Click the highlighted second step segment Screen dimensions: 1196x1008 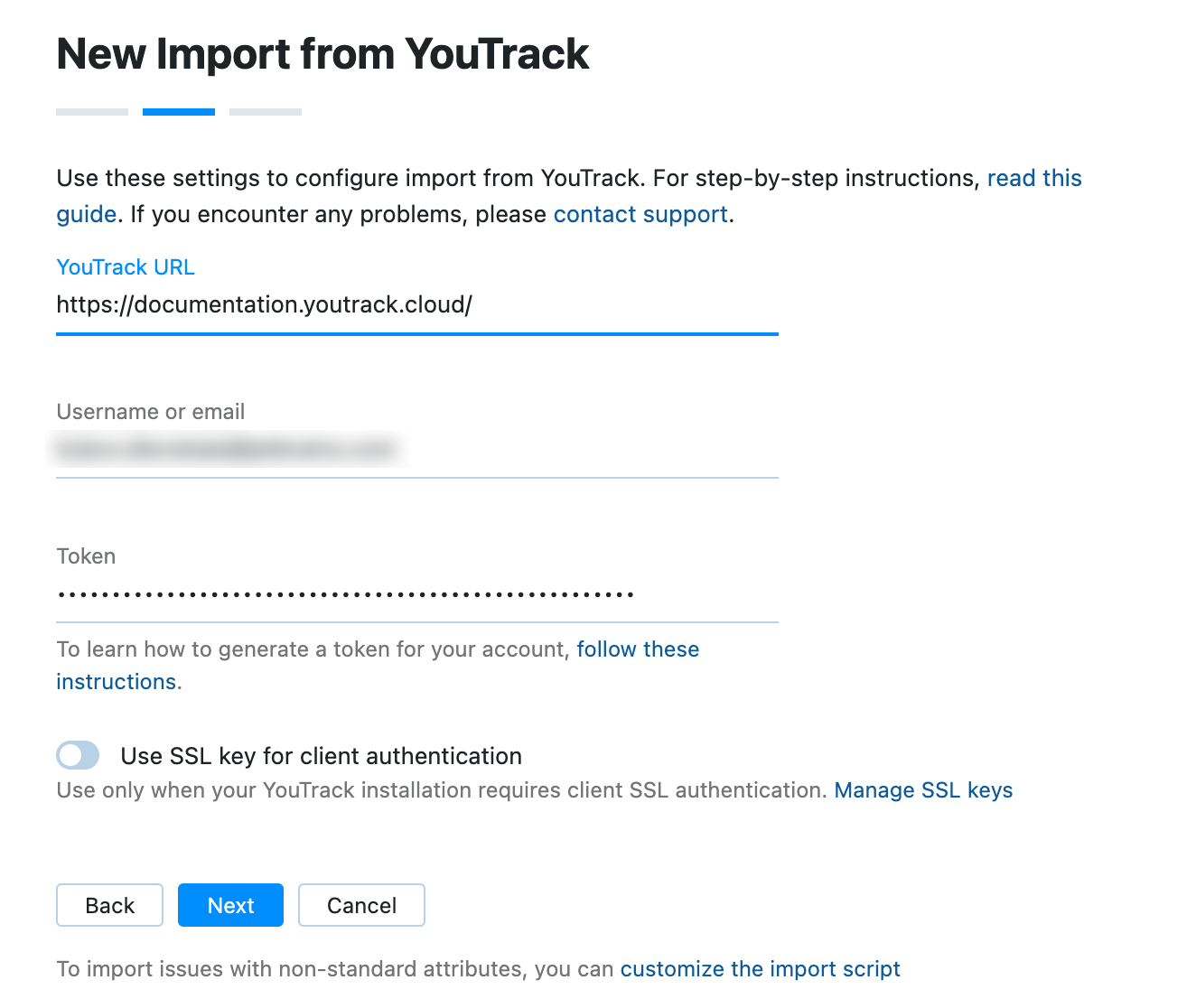click(178, 111)
